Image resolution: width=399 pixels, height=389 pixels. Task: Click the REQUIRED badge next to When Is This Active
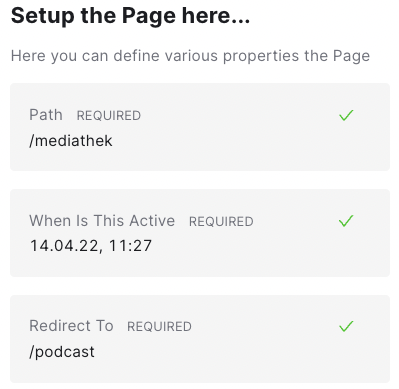tap(221, 221)
